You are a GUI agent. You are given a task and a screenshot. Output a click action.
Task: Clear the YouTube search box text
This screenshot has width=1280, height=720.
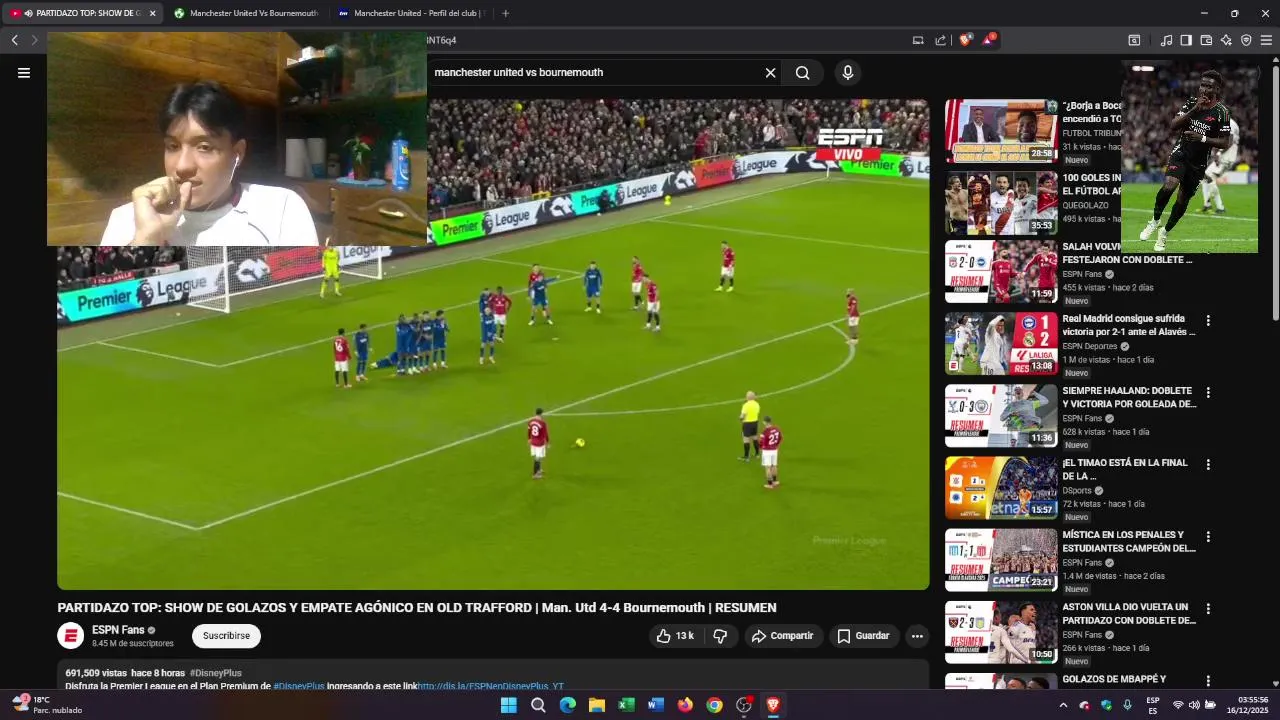(770, 73)
